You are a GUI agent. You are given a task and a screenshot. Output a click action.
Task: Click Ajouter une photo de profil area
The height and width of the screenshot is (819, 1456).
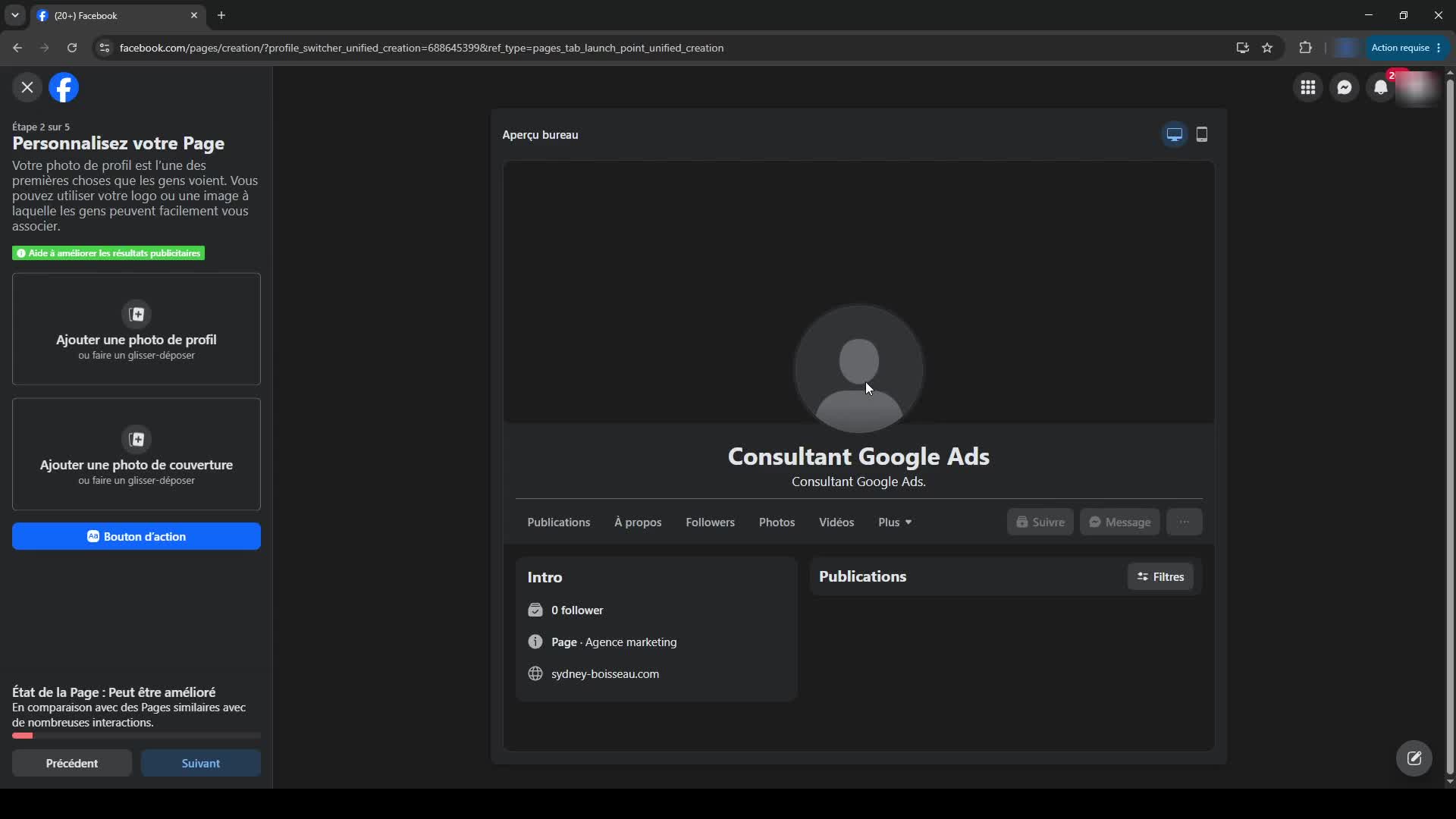coord(136,329)
